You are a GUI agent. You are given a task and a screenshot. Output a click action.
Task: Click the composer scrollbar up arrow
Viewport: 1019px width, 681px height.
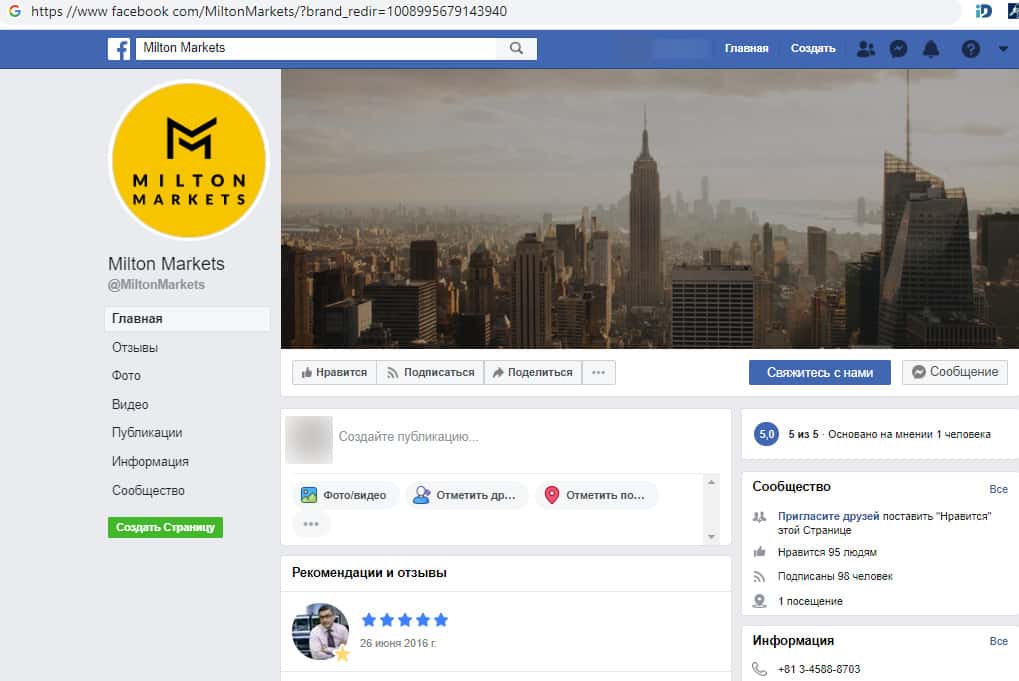tap(711, 482)
